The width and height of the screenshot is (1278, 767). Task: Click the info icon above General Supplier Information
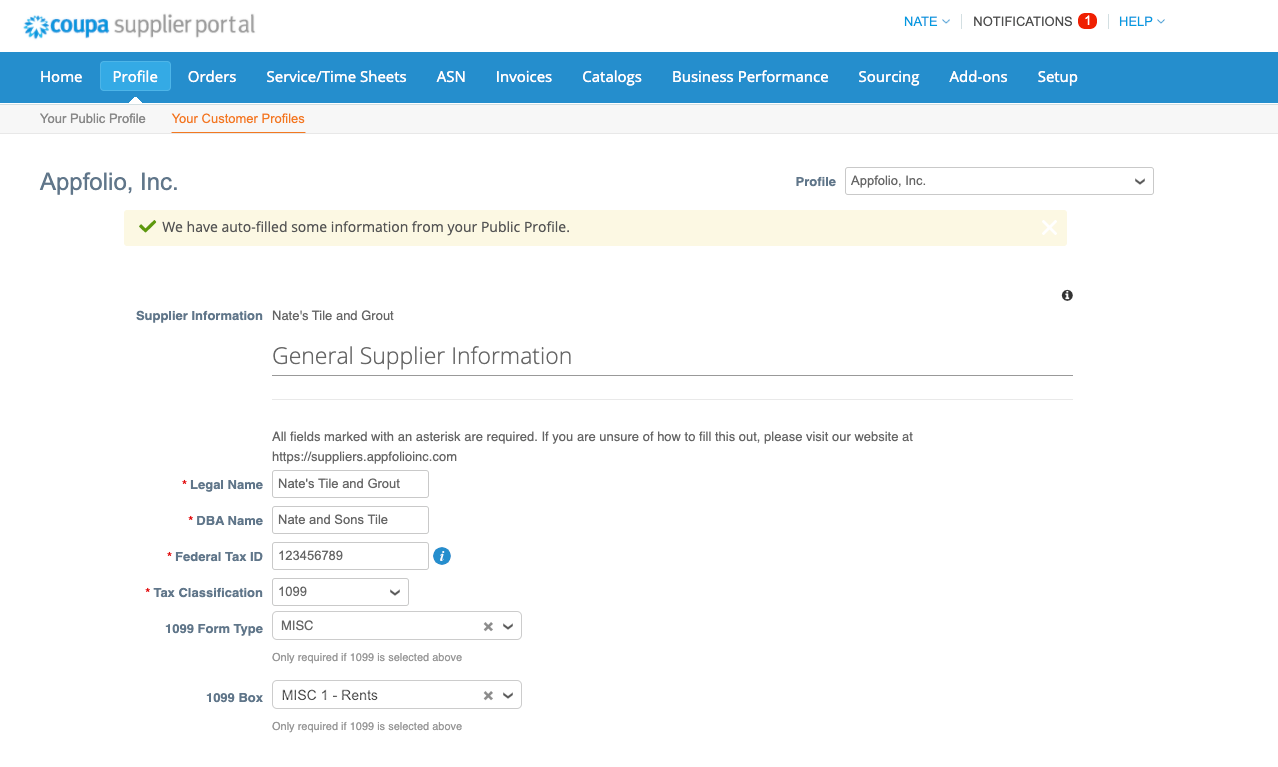tap(1066, 295)
